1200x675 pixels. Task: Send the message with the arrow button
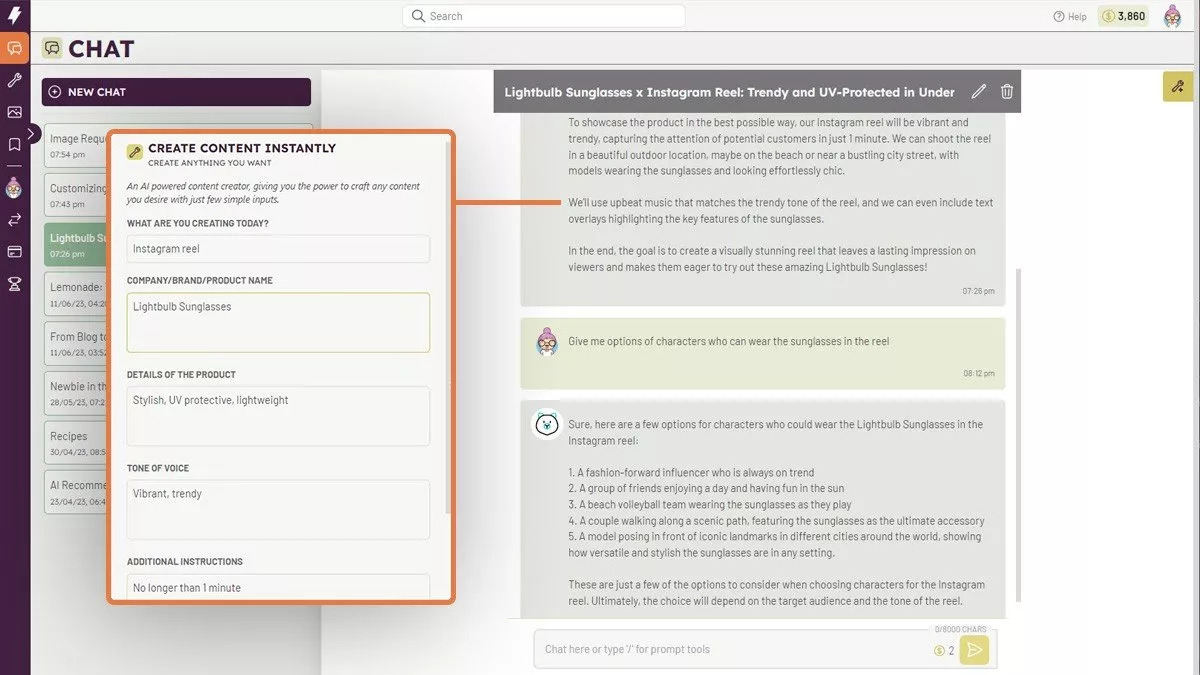[x=975, y=650]
